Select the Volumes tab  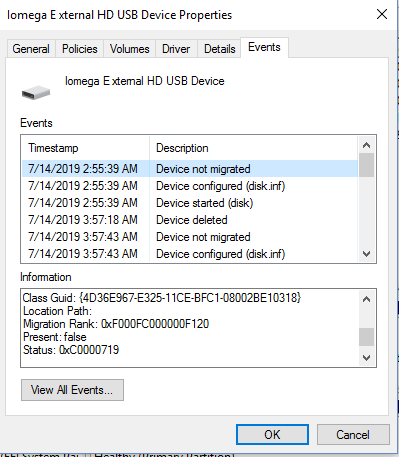[129, 49]
